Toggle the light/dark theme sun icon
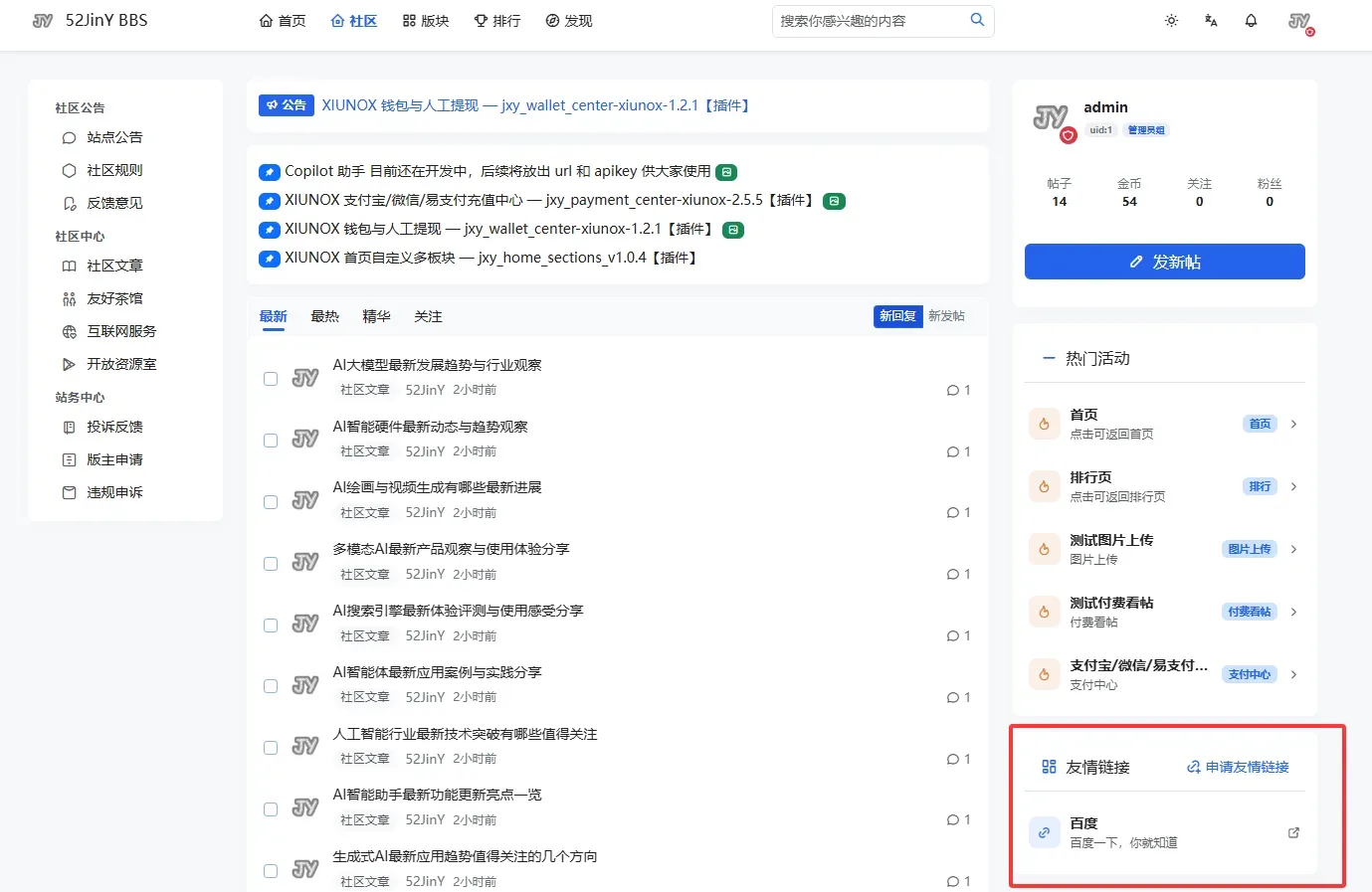 (1171, 21)
